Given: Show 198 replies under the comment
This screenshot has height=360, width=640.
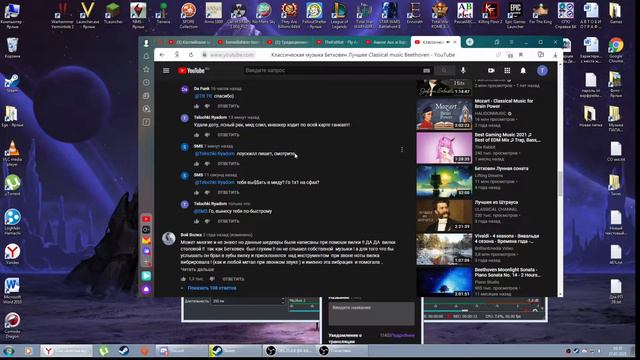Looking at the screenshot, I should click(x=212, y=288).
